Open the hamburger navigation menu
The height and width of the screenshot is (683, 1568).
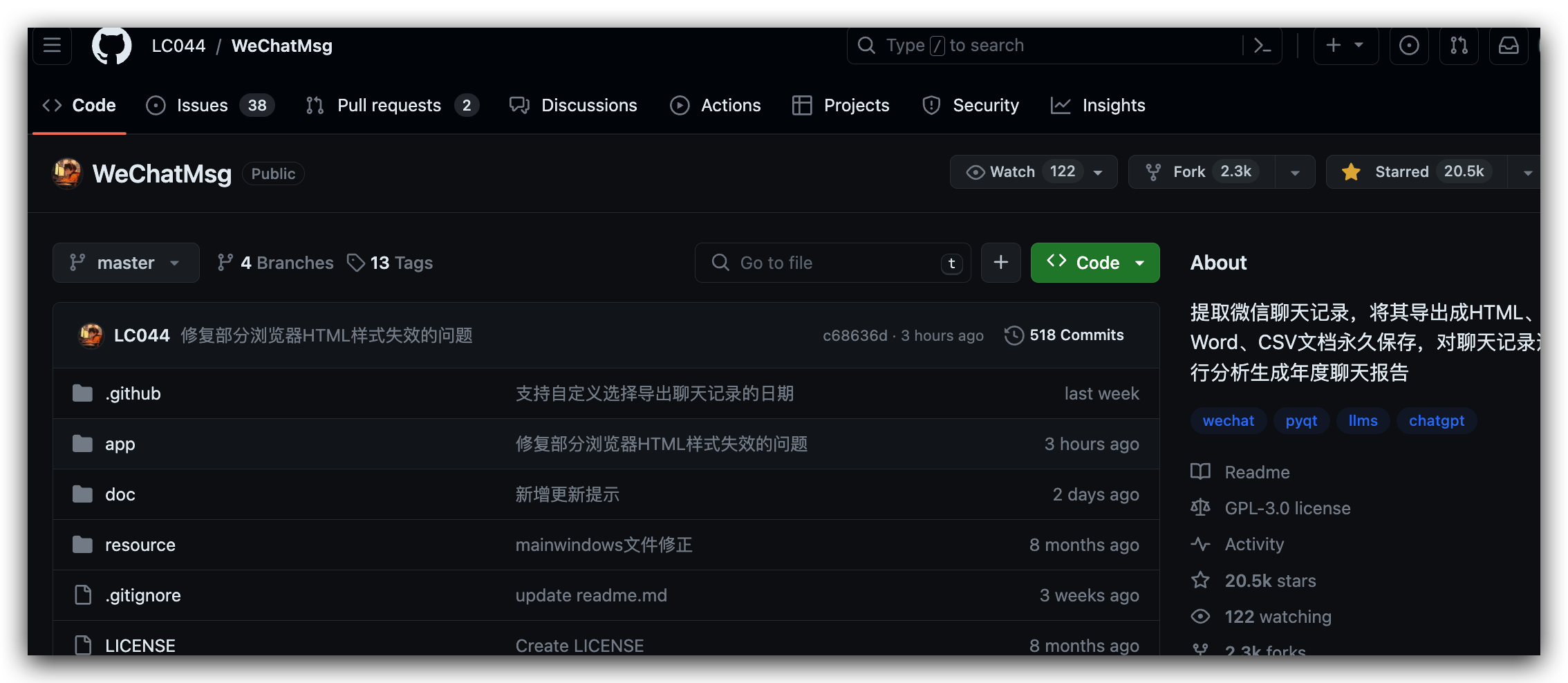(52, 46)
